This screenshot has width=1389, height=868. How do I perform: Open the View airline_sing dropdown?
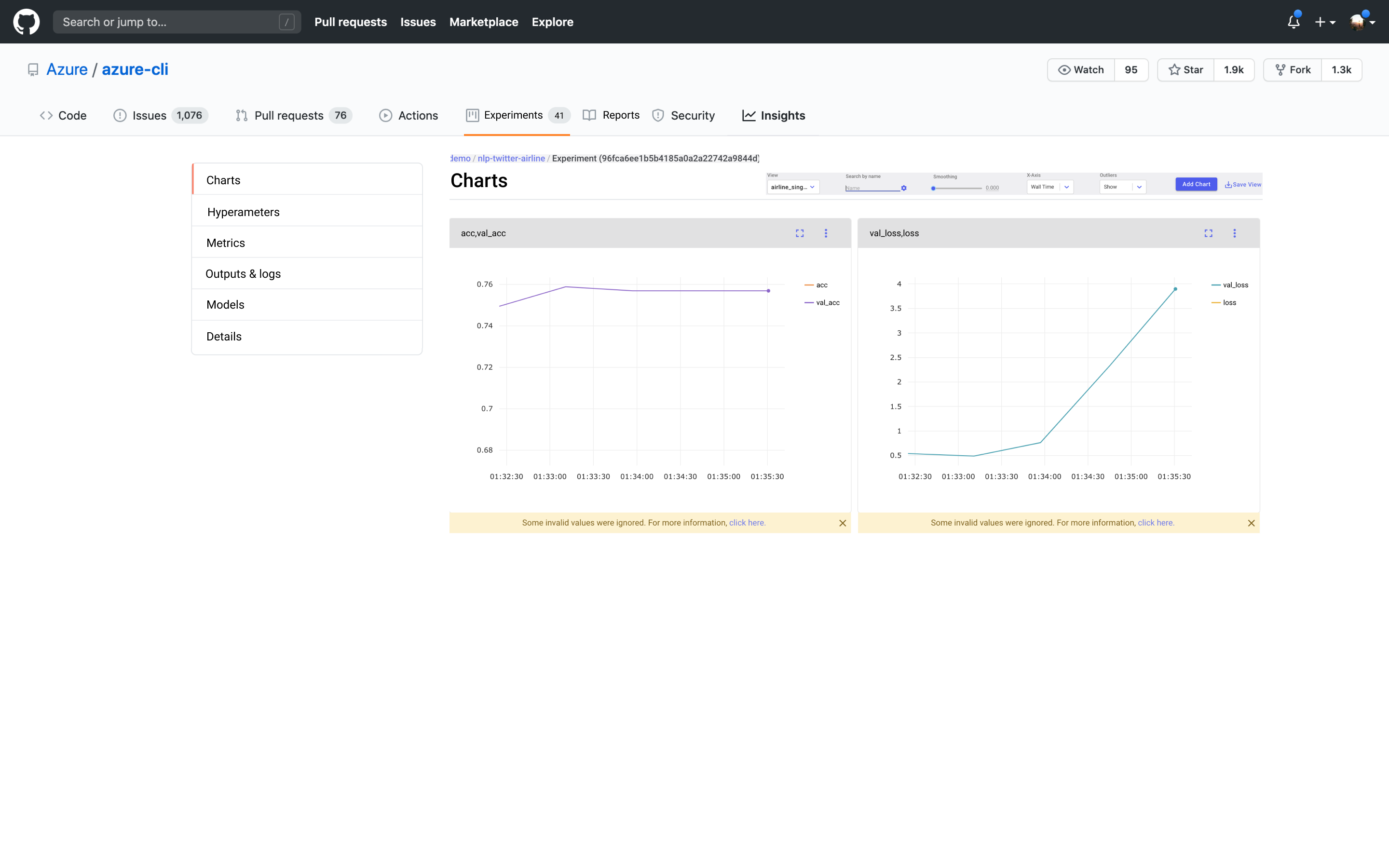point(793,187)
